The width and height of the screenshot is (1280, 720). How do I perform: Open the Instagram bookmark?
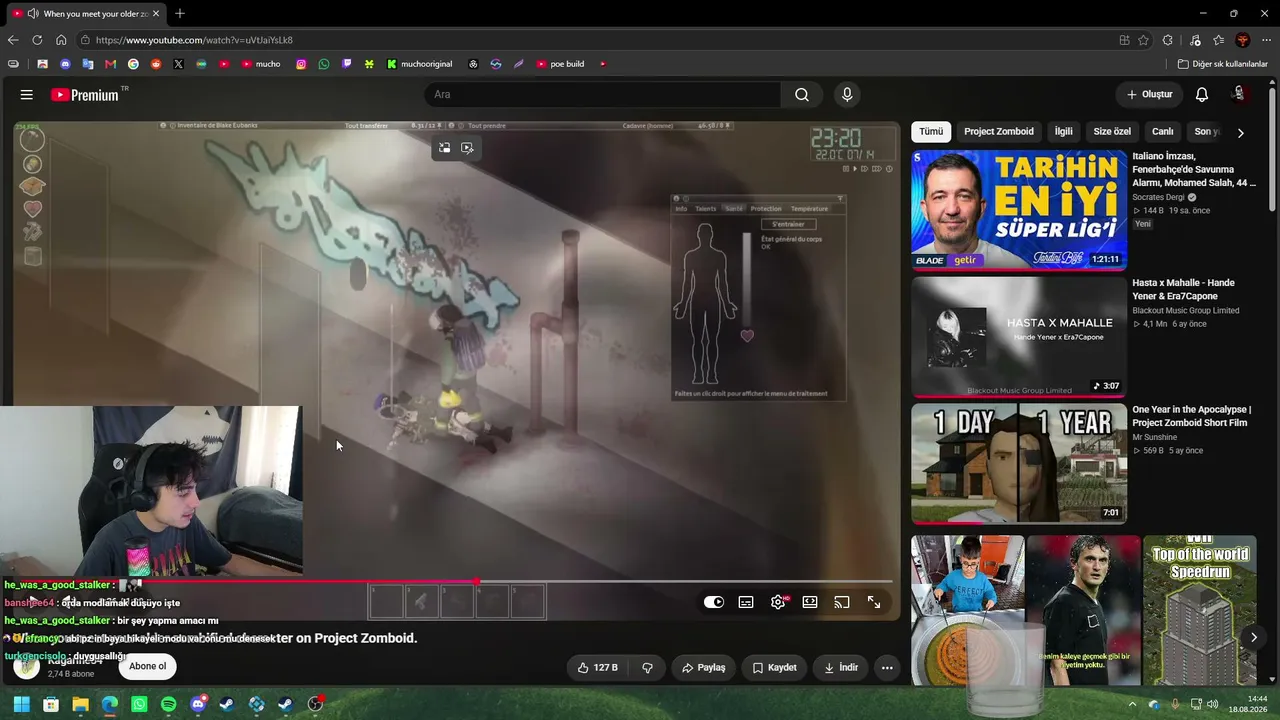click(x=301, y=64)
